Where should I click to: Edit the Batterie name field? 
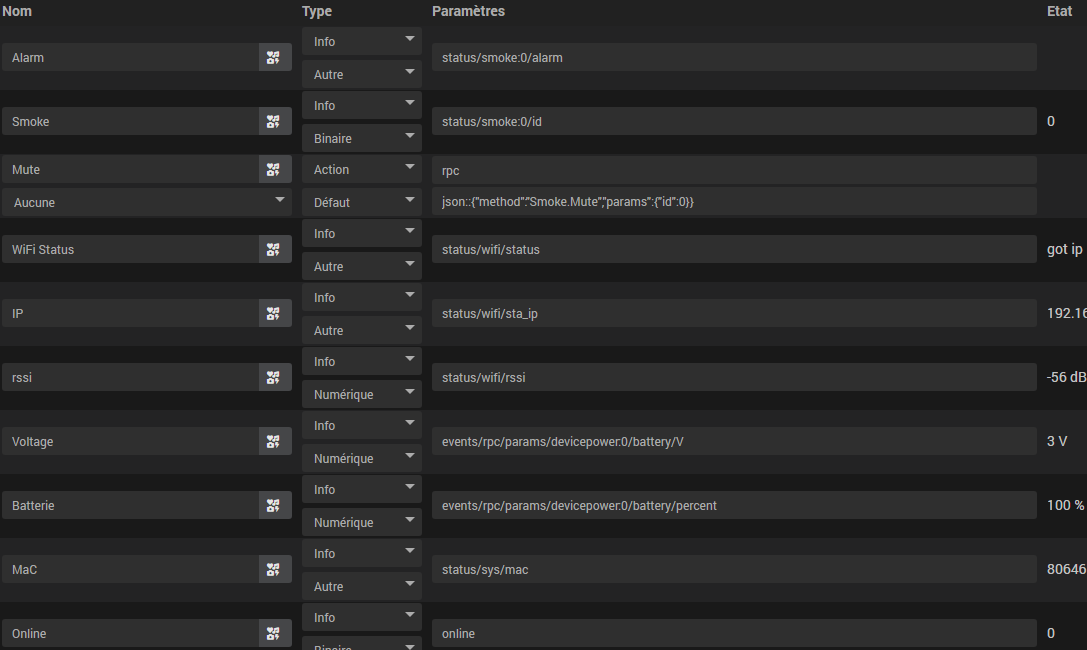pyautogui.click(x=130, y=505)
